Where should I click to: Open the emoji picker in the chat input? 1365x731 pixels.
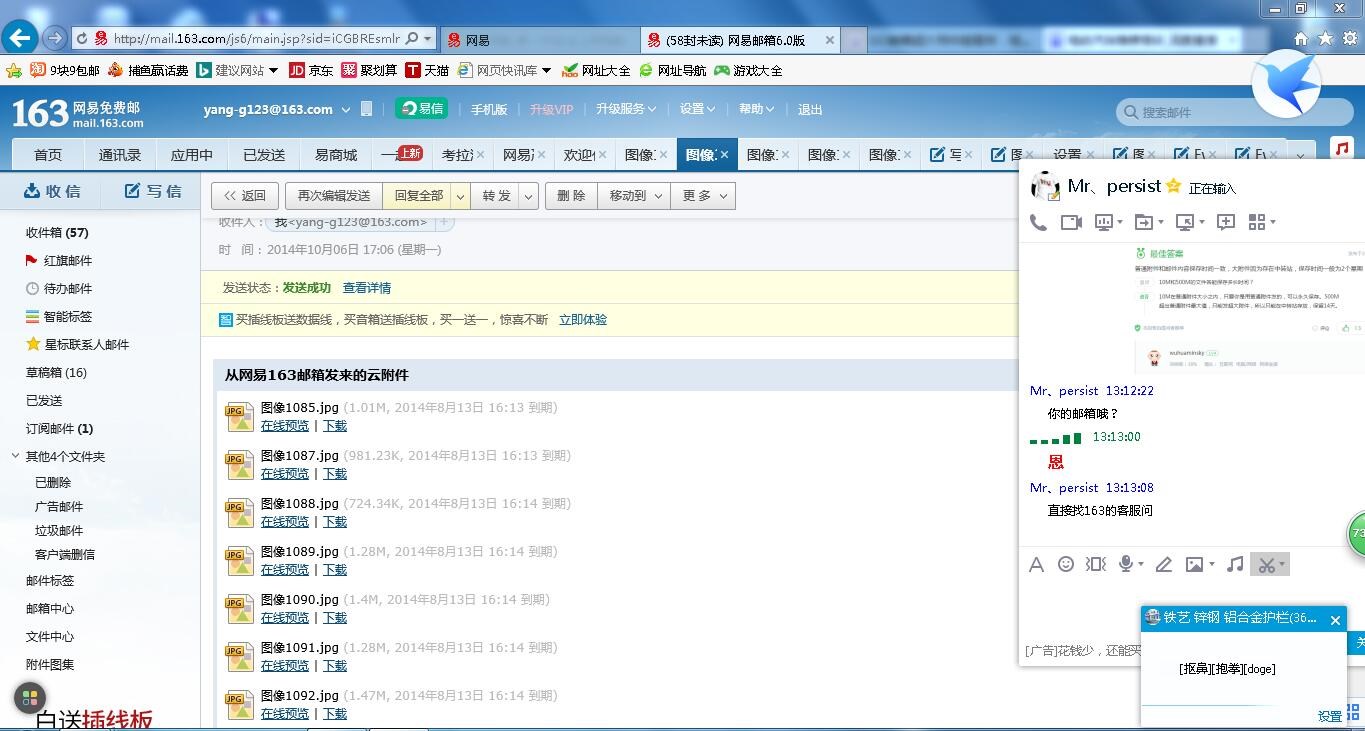1066,564
